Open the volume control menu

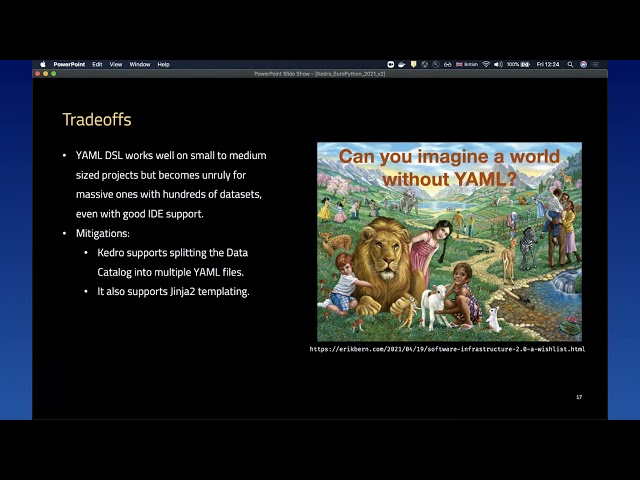coord(498,64)
